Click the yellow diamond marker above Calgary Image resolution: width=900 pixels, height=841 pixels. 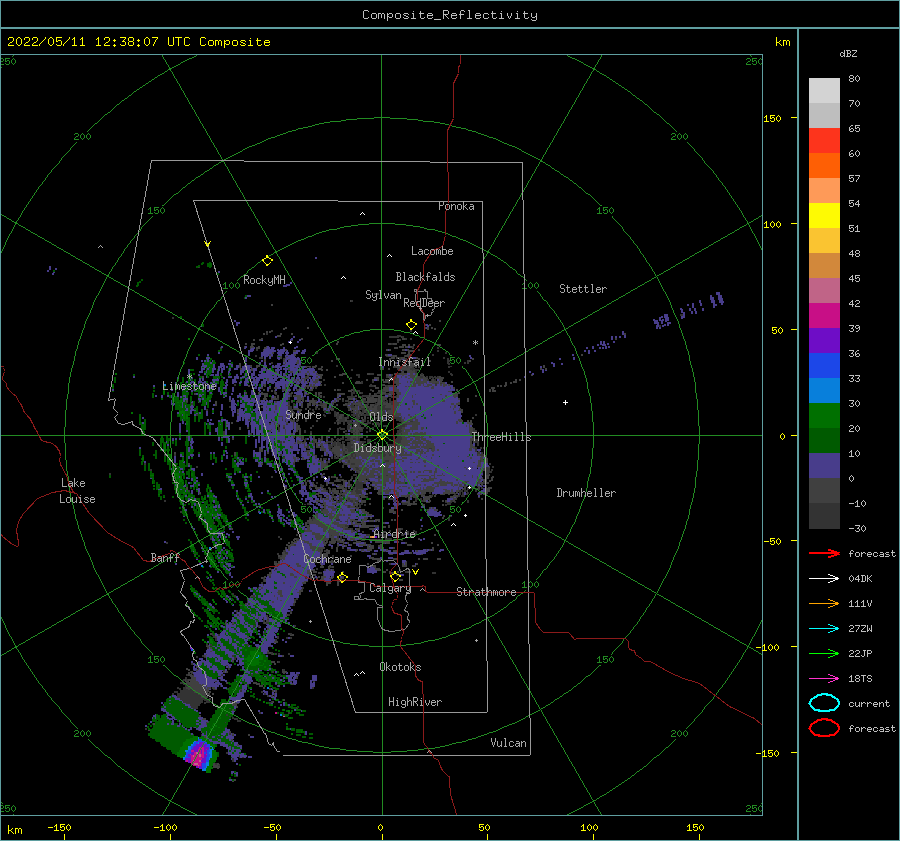[395, 576]
